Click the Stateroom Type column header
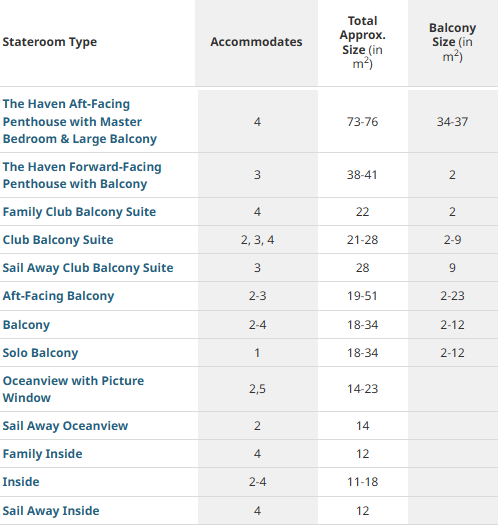This screenshot has height=525, width=500. (50, 42)
